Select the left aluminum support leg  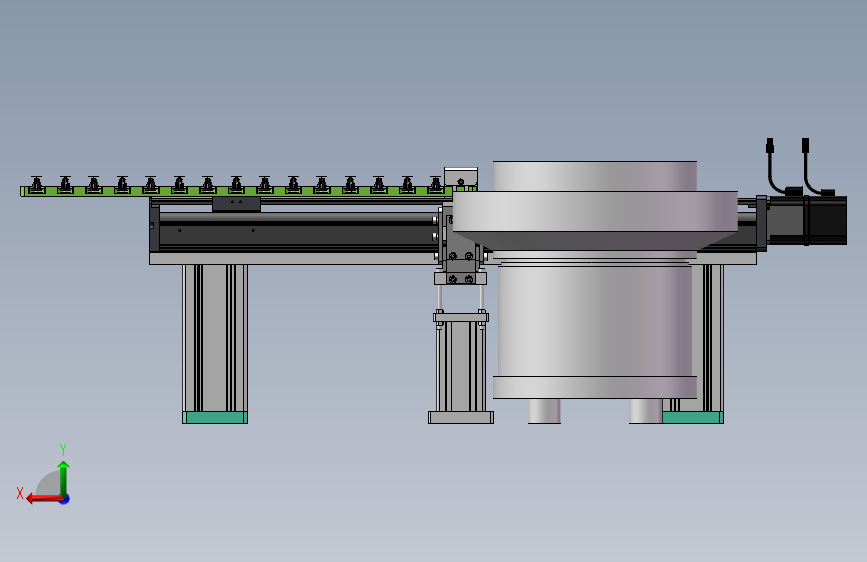pos(215,338)
